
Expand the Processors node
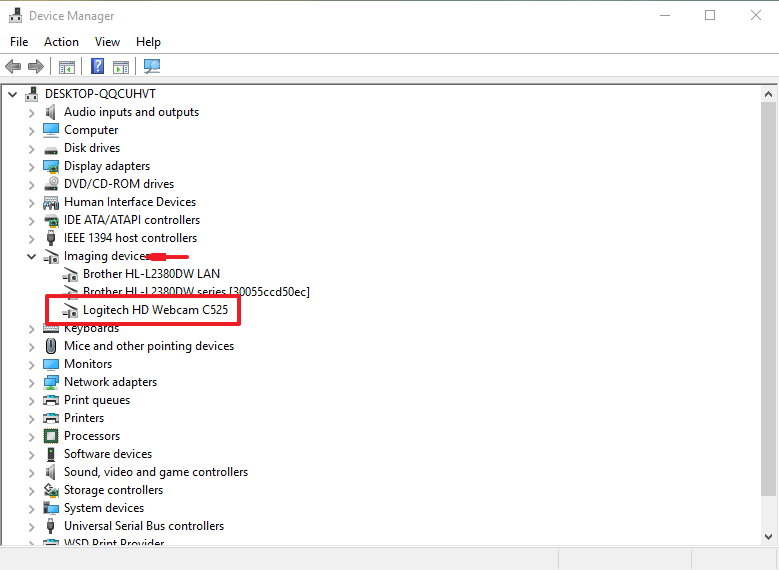pyautogui.click(x=32, y=436)
